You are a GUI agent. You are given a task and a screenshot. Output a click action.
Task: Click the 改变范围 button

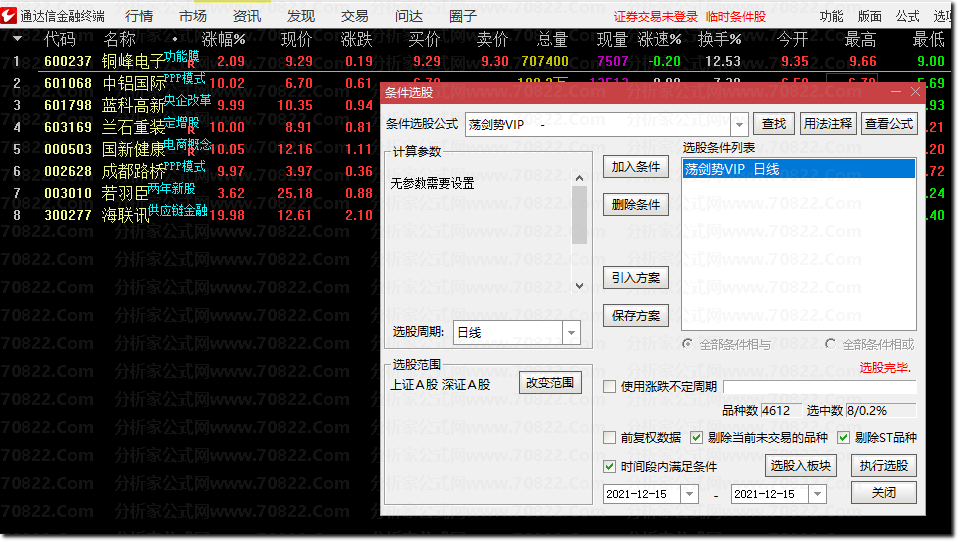(x=550, y=383)
